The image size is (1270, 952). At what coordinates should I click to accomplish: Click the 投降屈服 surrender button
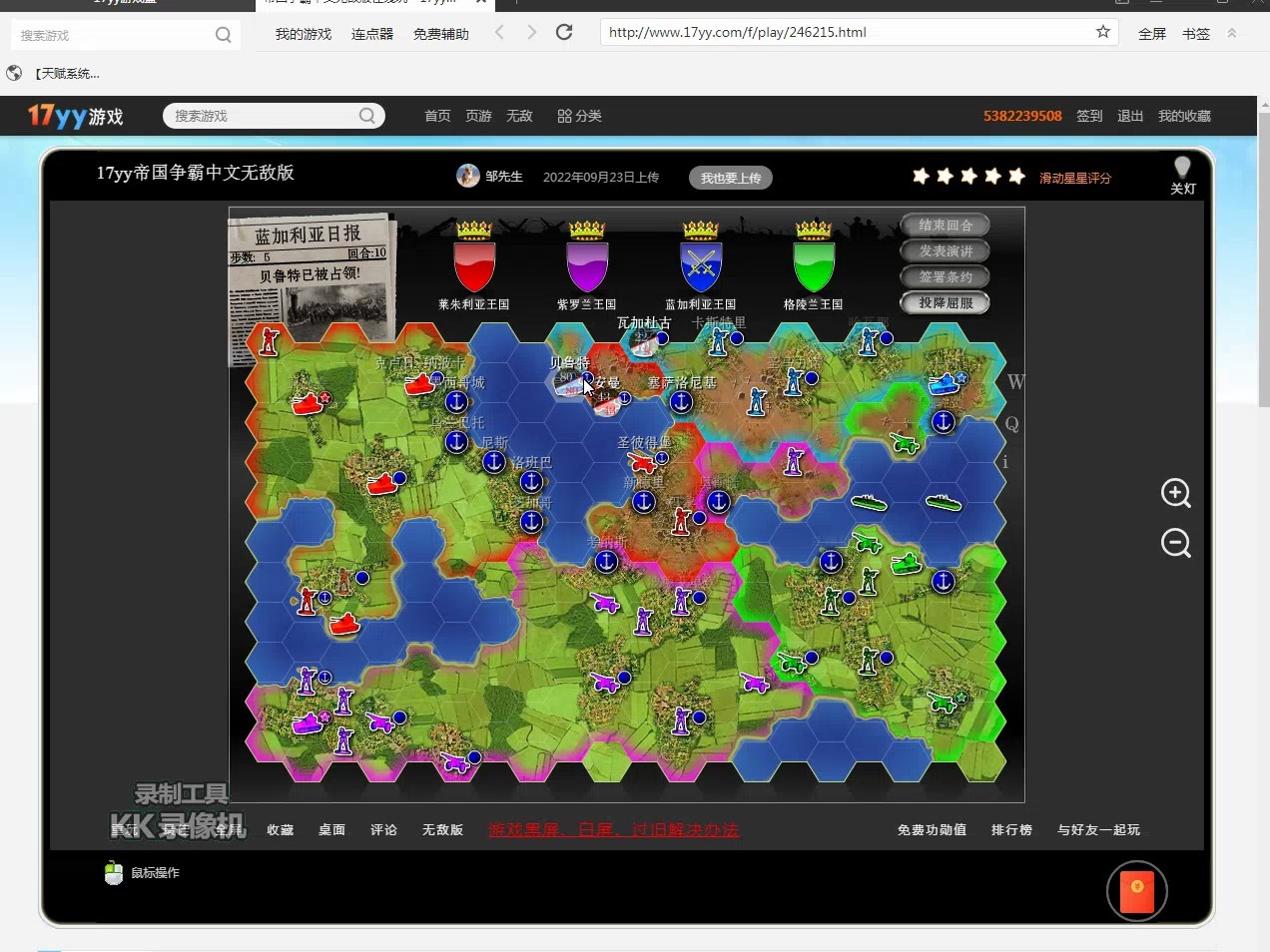pyautogui.click(x=945, y=303)
